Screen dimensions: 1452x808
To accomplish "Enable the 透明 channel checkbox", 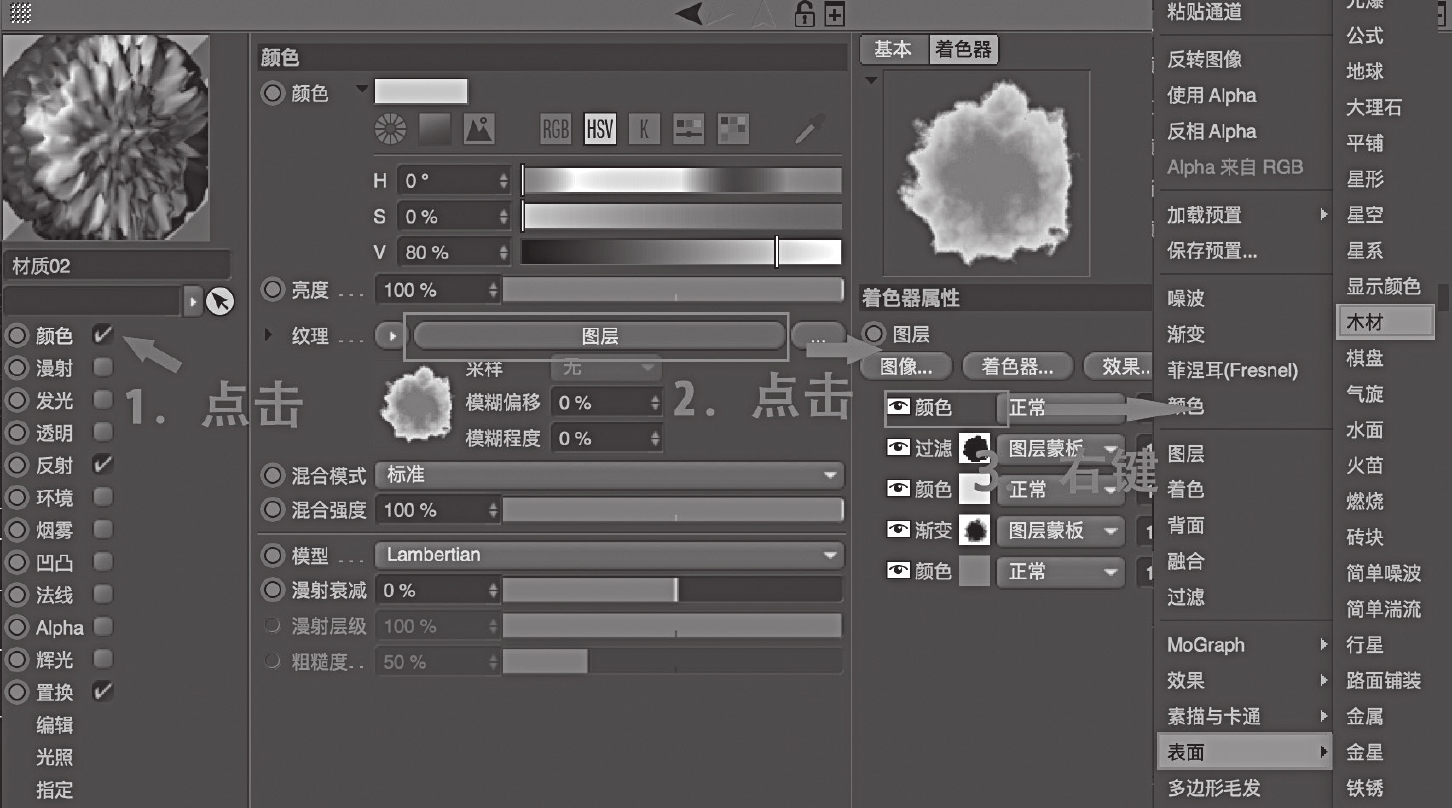I will [102, 432].
